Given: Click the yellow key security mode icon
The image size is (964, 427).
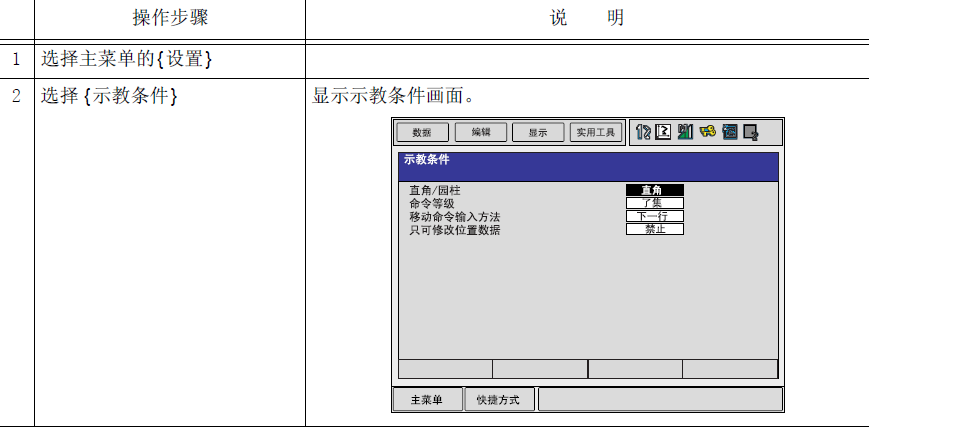Looking at the screenshot, I should [x=707, y=131].
